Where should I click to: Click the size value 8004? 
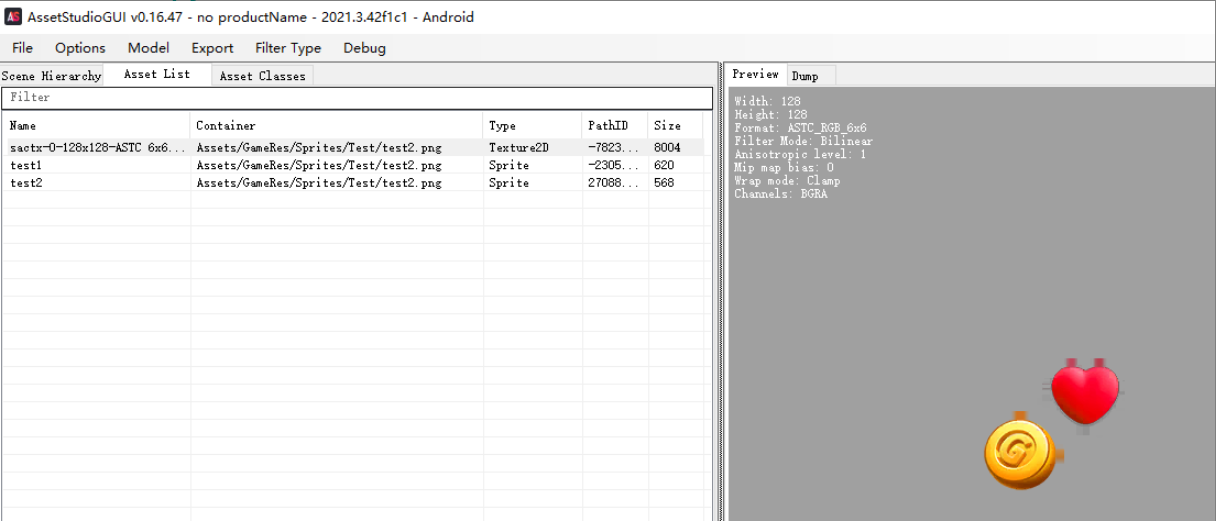pyautogui.click(x=667, y=148)
